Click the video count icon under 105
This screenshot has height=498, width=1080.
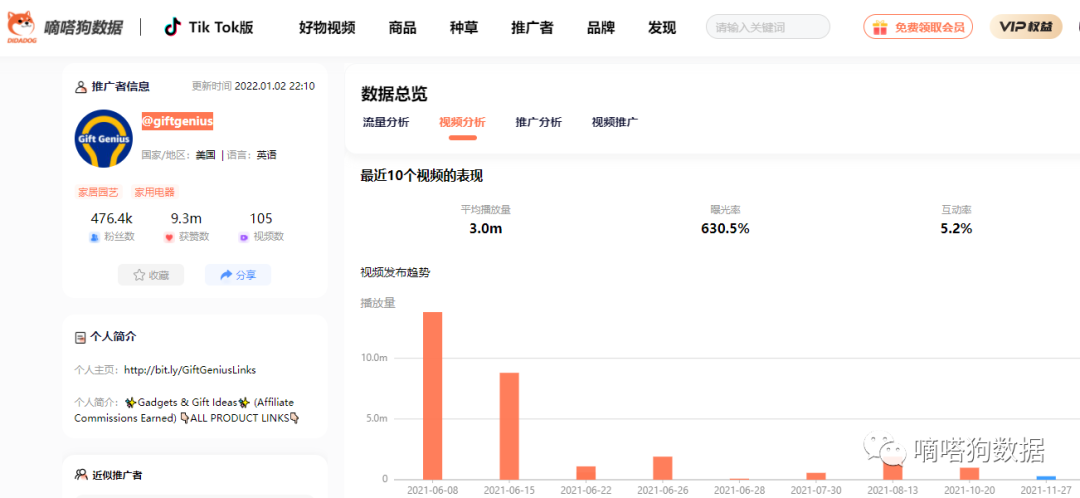pos(244,237)
